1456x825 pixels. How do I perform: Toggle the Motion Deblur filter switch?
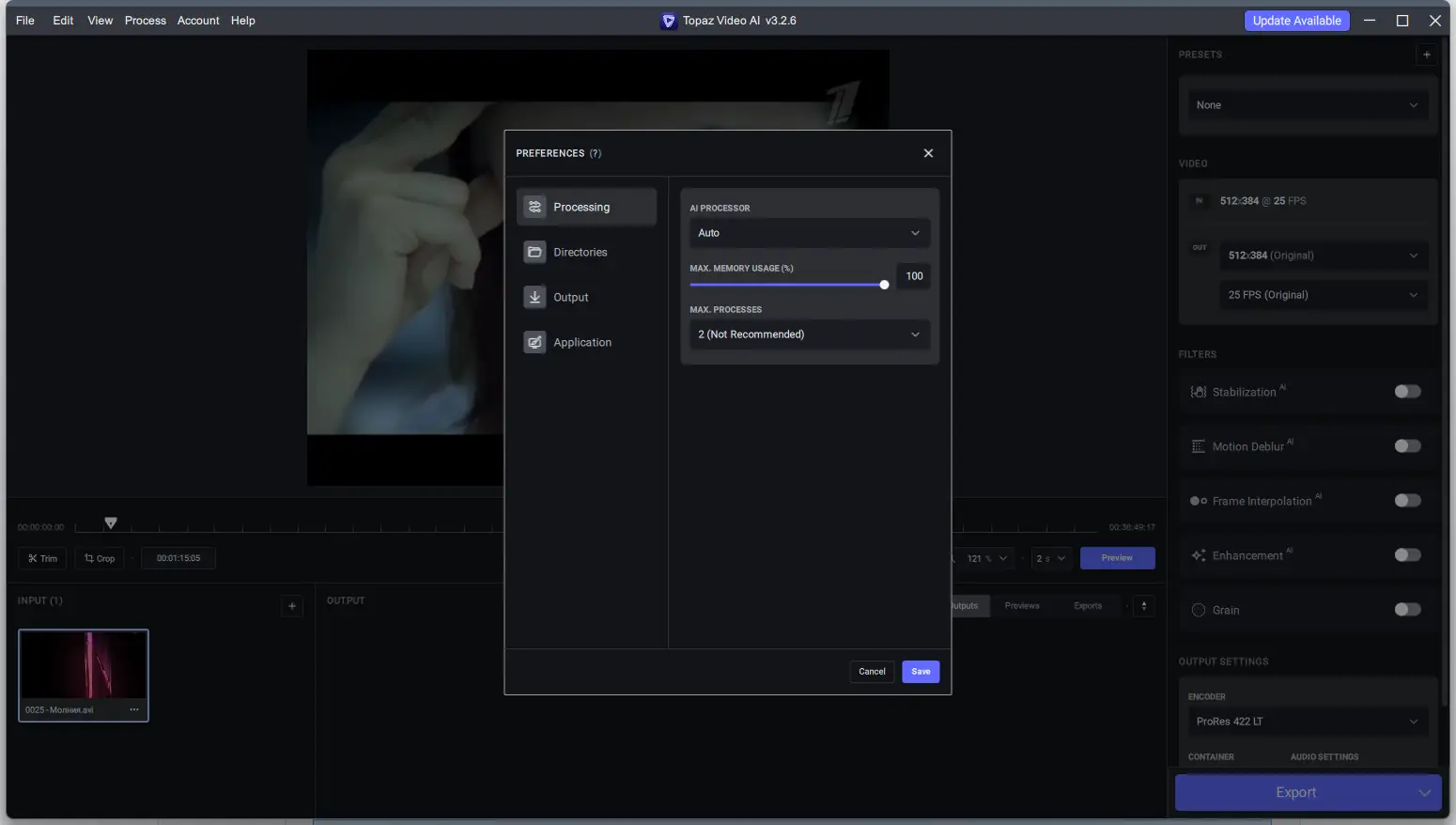(1407, 446)
